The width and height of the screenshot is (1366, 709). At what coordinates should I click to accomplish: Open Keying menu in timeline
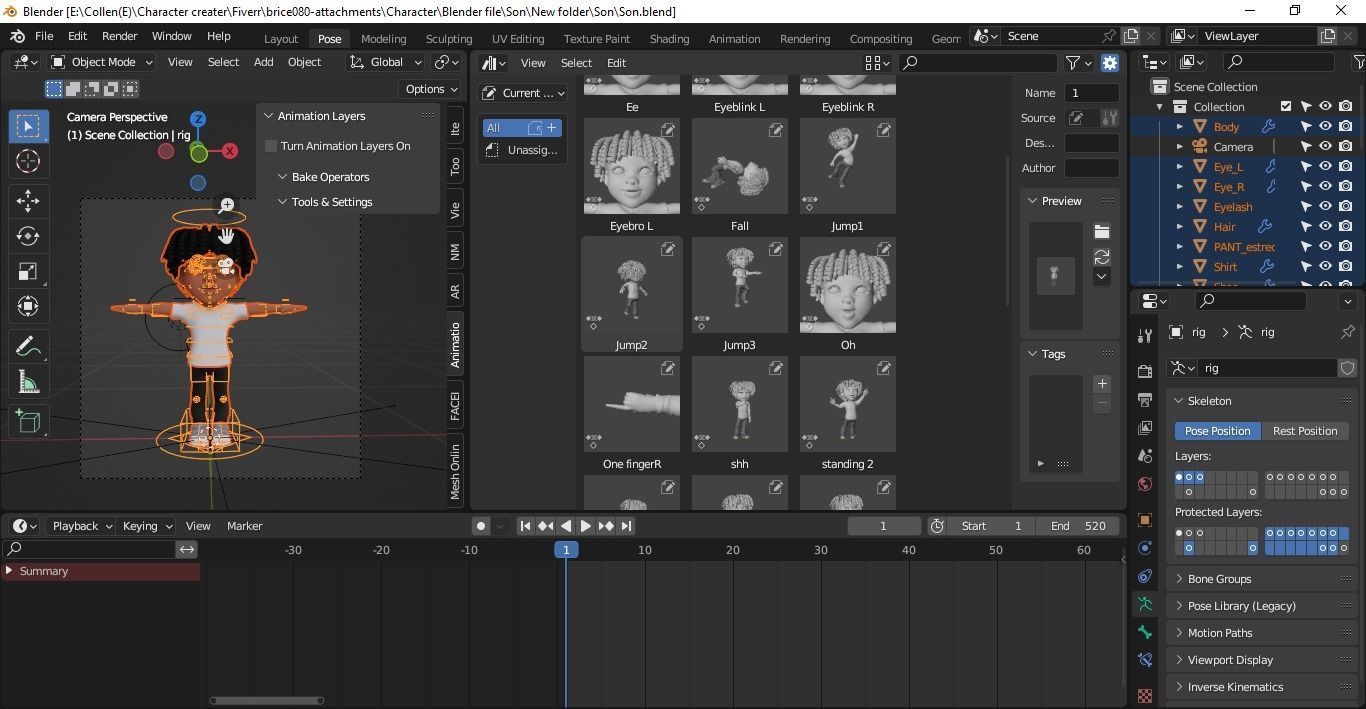point(147,526)
